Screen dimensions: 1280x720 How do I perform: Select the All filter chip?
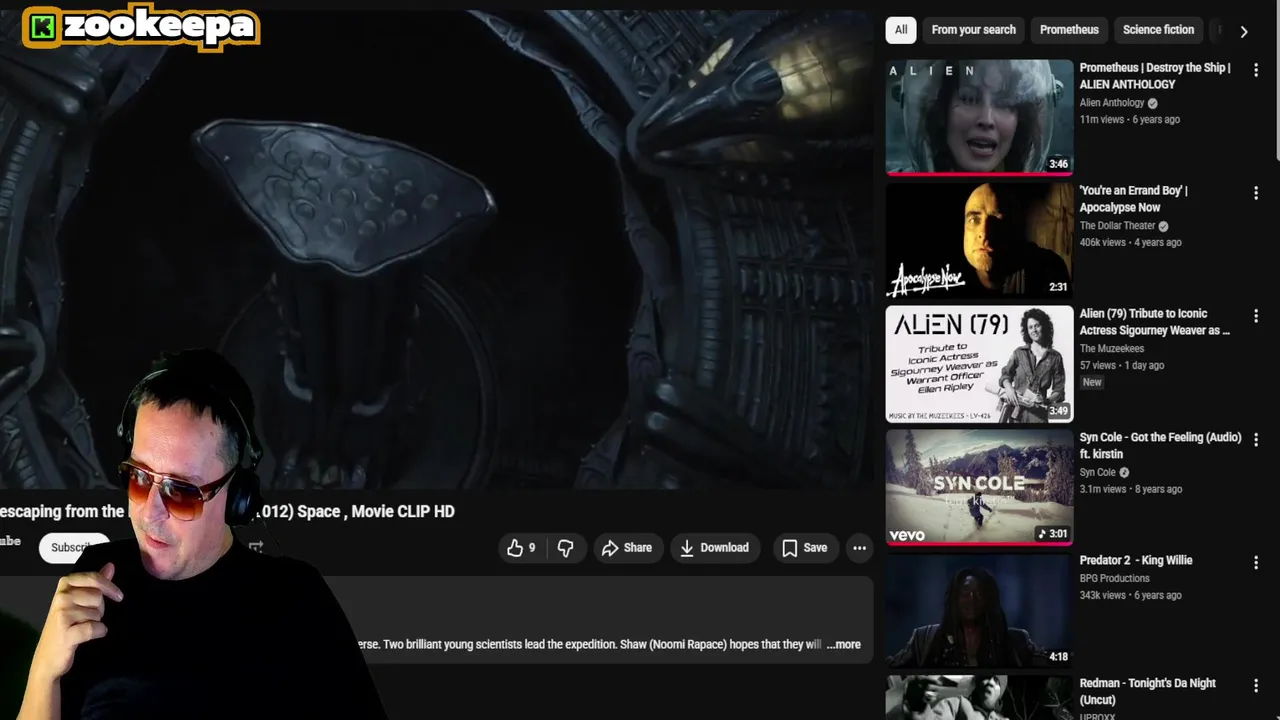click(901, 30)
